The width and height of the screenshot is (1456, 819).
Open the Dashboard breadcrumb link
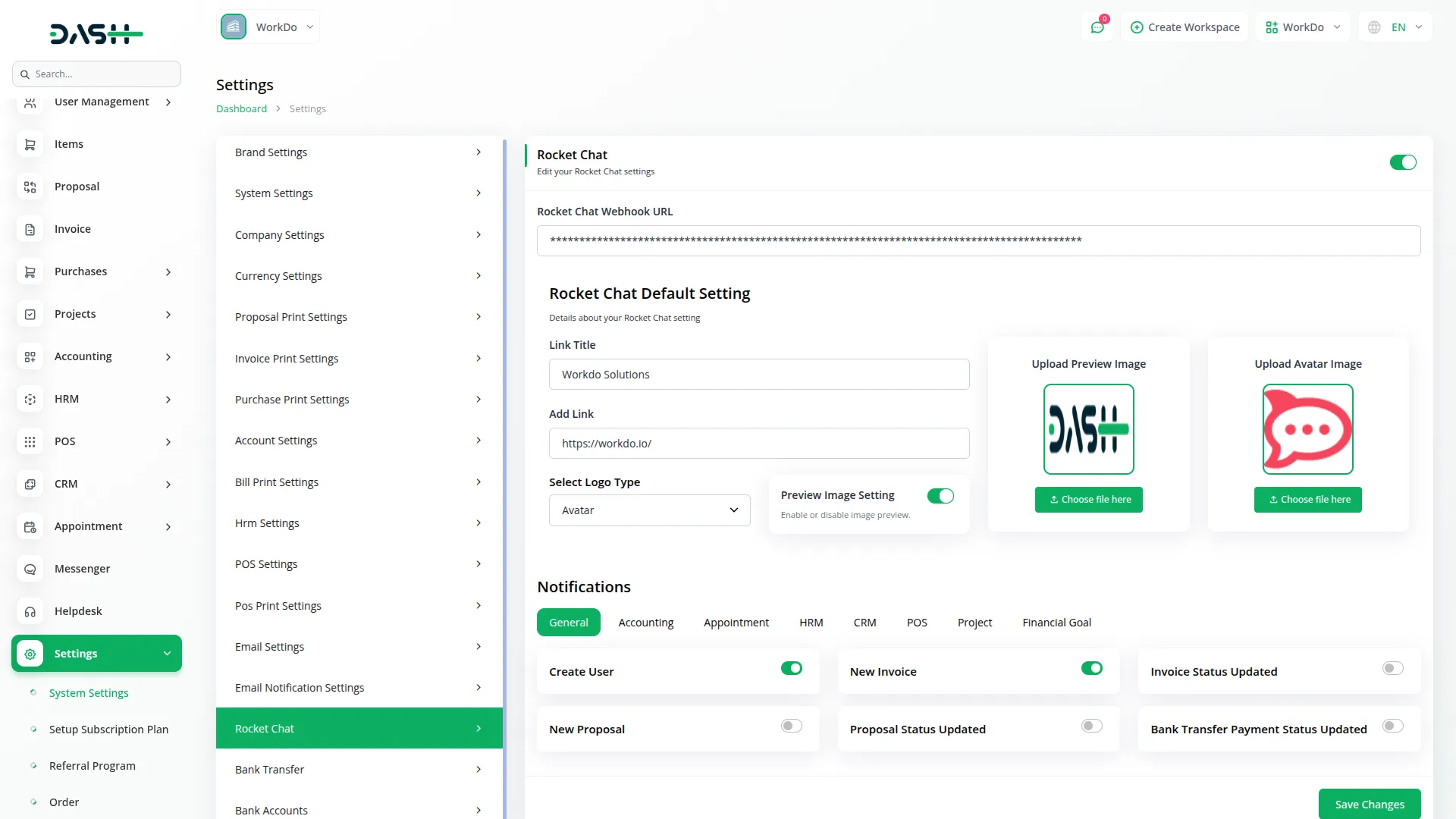(x=241, y=108)
